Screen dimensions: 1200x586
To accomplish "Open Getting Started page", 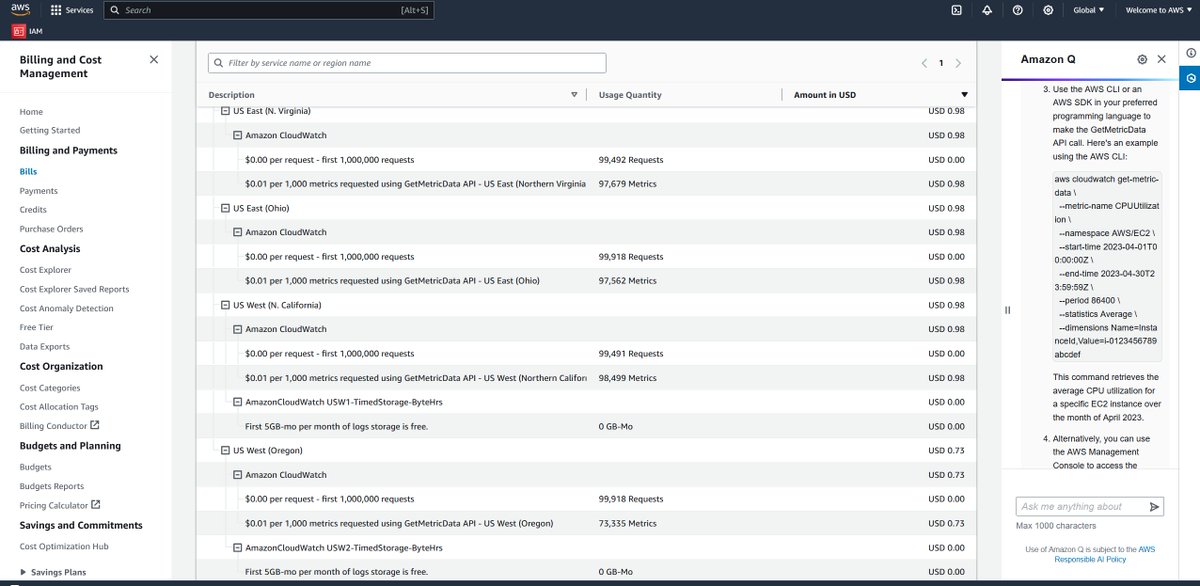I will pyautogui.click(x=50, y=131).
